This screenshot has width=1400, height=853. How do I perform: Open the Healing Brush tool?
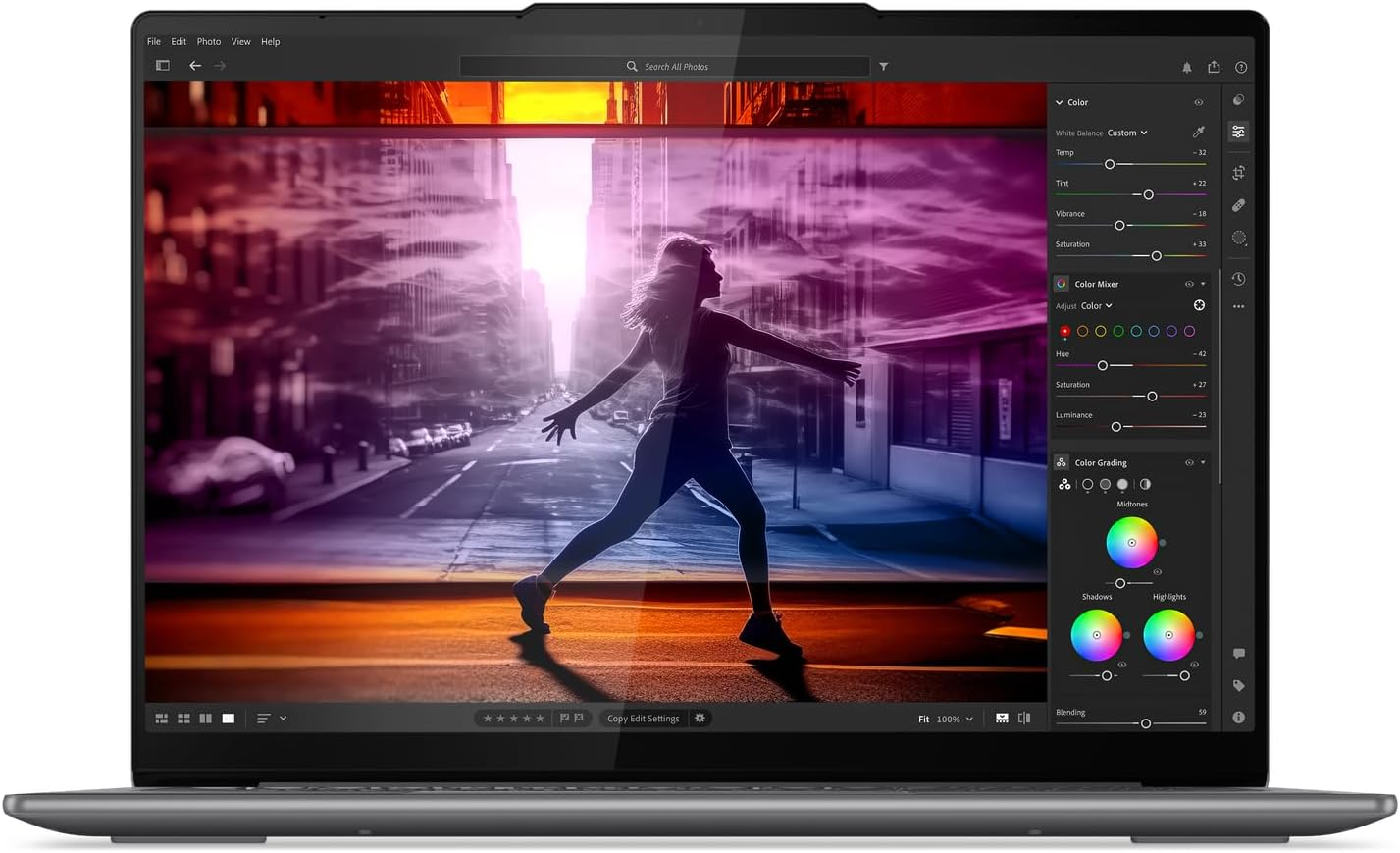point(1238,205)
